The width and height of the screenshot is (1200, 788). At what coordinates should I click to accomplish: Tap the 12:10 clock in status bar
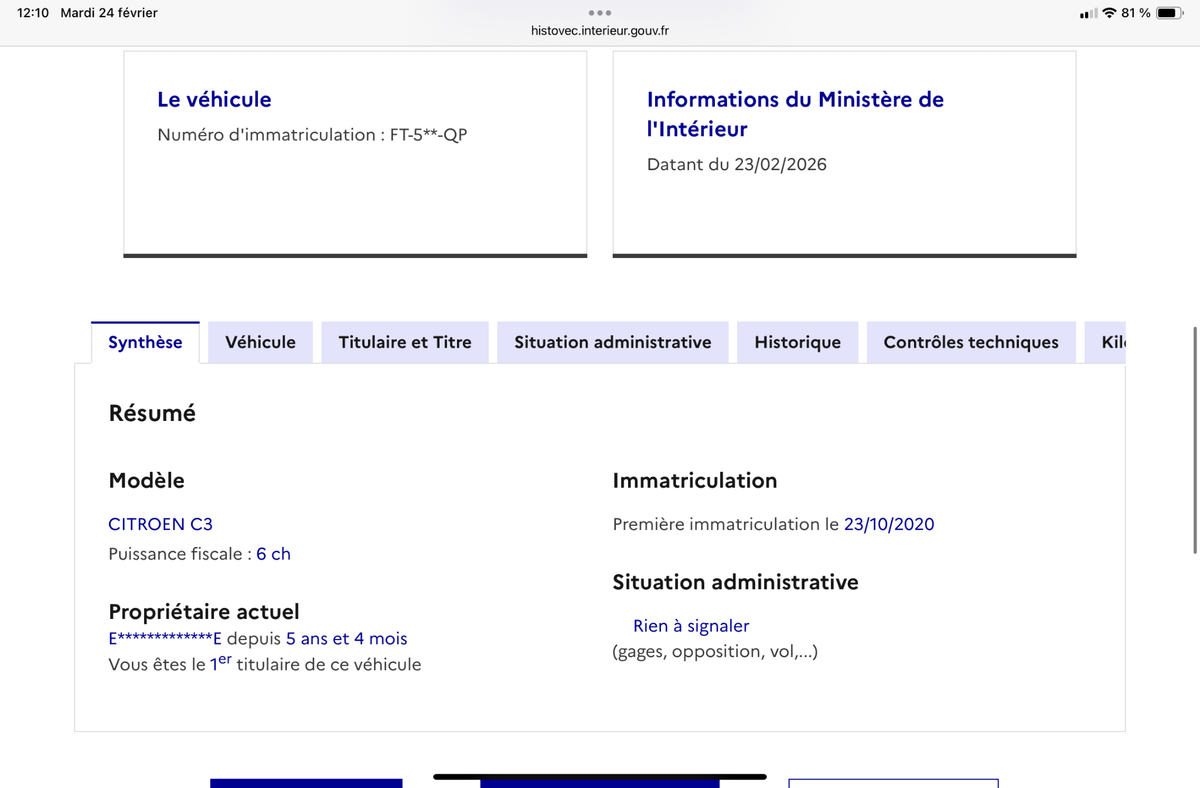33,13
